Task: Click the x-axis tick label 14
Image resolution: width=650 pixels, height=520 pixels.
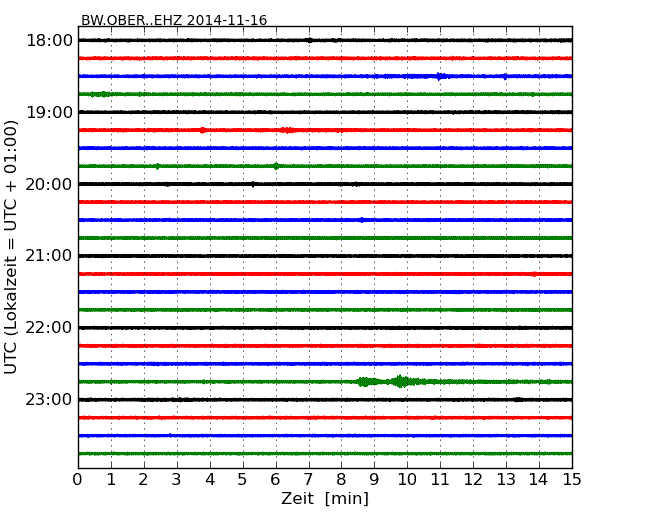Action: point(539,480)
